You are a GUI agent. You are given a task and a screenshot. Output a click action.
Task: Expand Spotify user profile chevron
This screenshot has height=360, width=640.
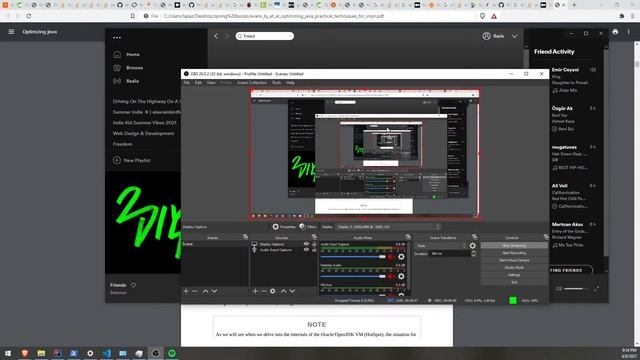coord(515,36)
